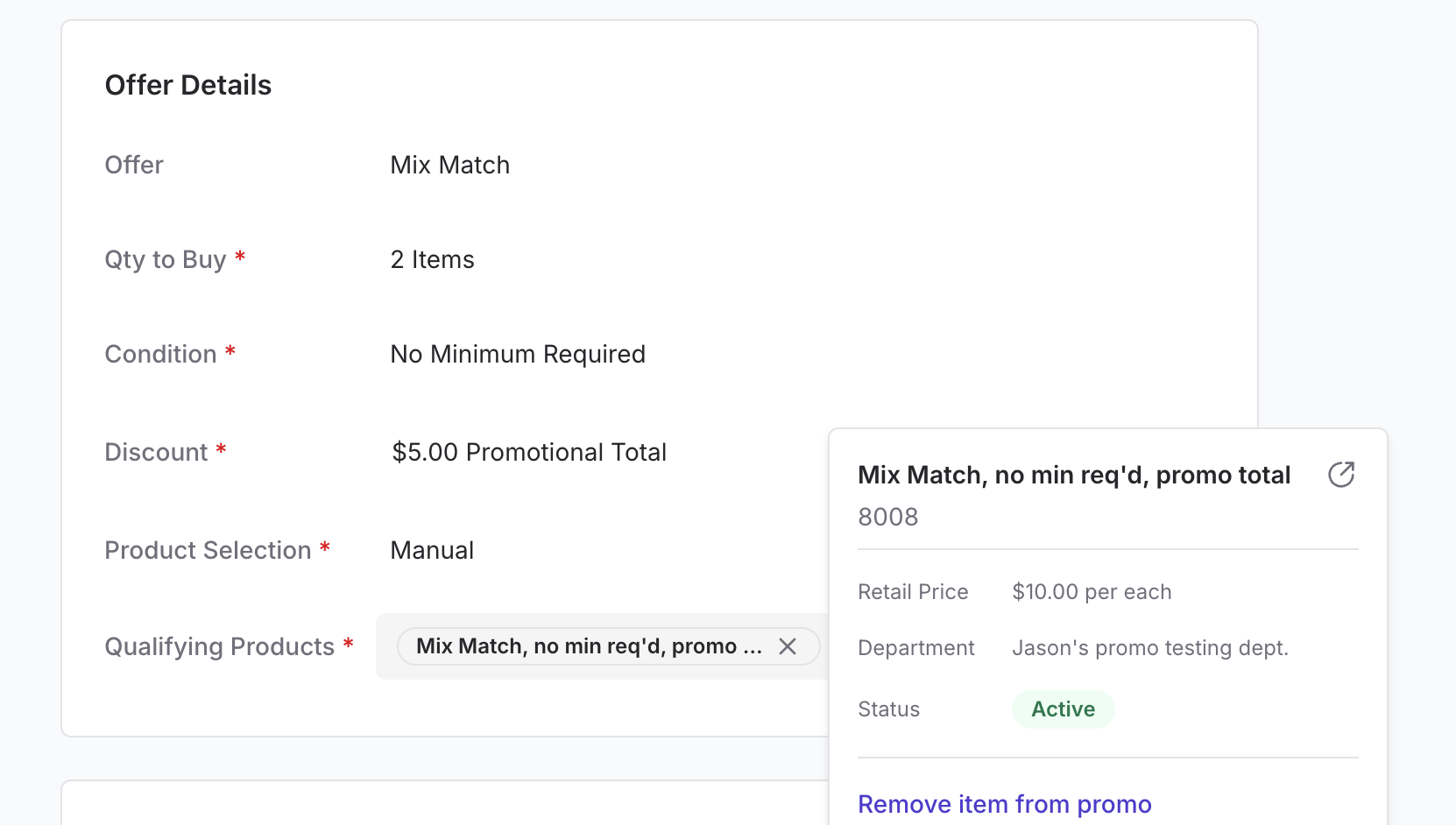This screenshot has height=825, width=1456.
Task: Select the Offer Details heading
Action: 188,85
